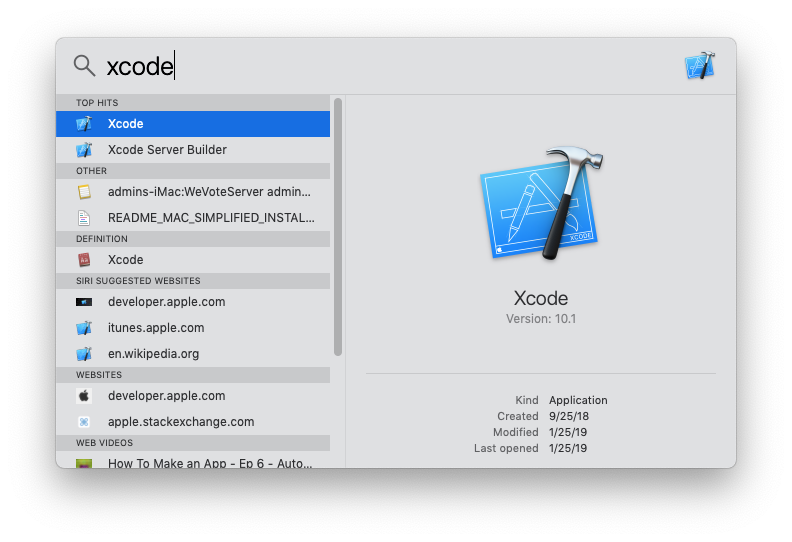
Task: Click the Modified date value
Action: point(568,433)
